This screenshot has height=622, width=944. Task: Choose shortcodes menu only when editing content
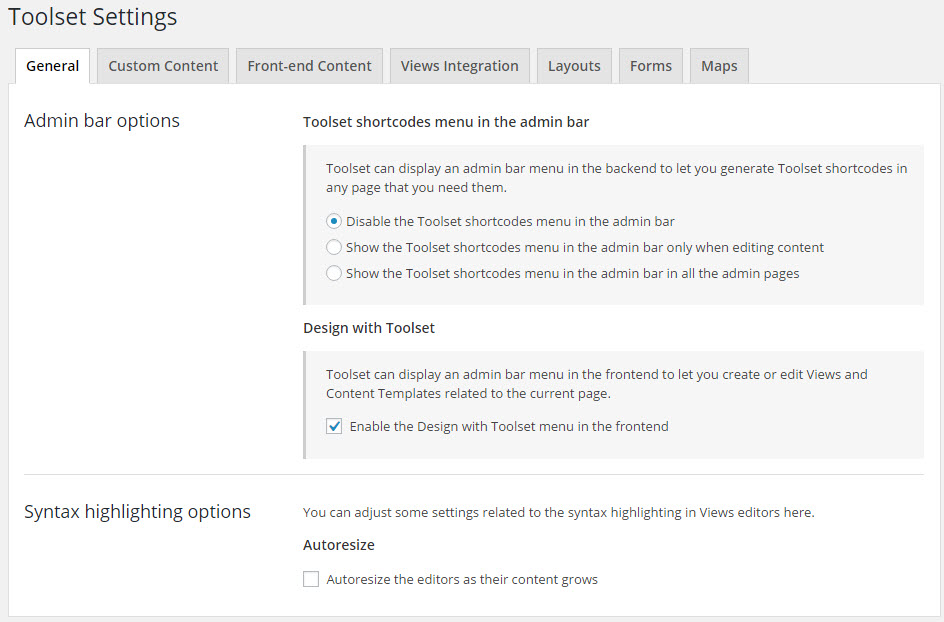tap(334, 247)
